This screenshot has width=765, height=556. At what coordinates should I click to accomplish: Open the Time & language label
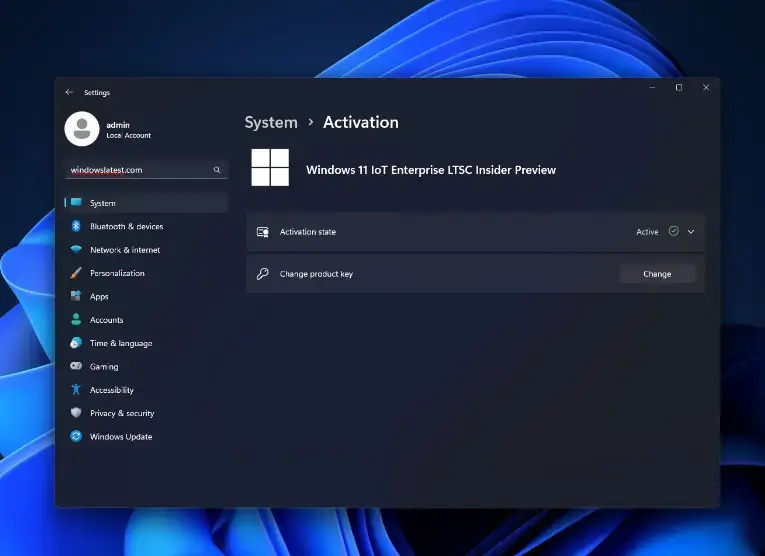(x=121, y=343)
